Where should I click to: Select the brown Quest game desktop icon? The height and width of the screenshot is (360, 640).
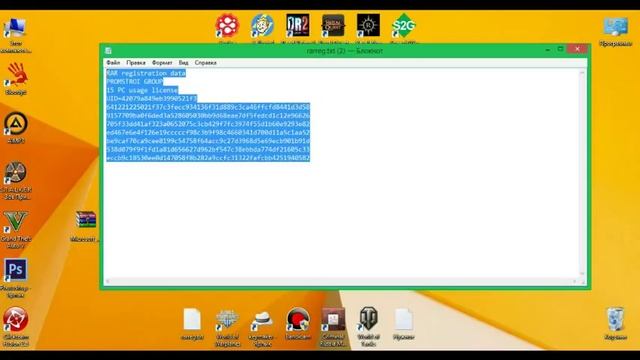coord(333,25)
